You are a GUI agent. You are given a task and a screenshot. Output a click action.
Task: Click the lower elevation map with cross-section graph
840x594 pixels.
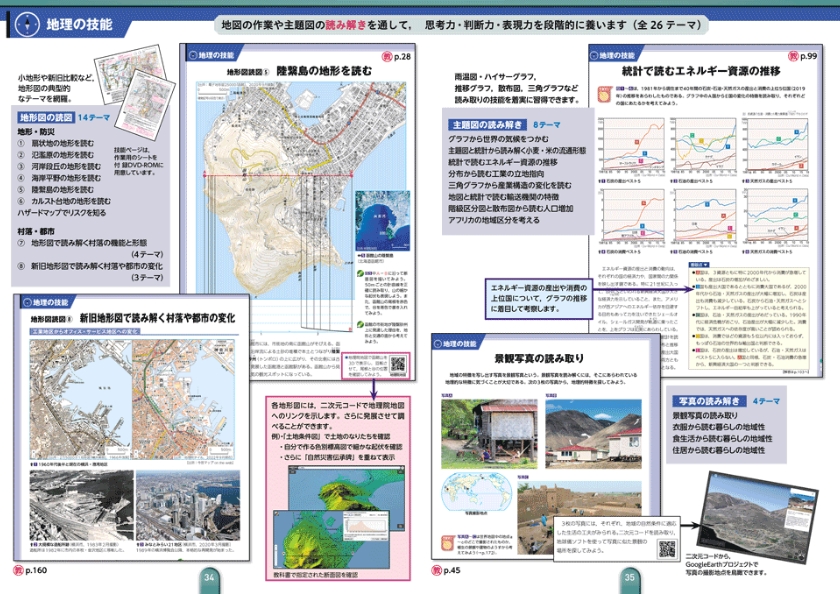331,538
